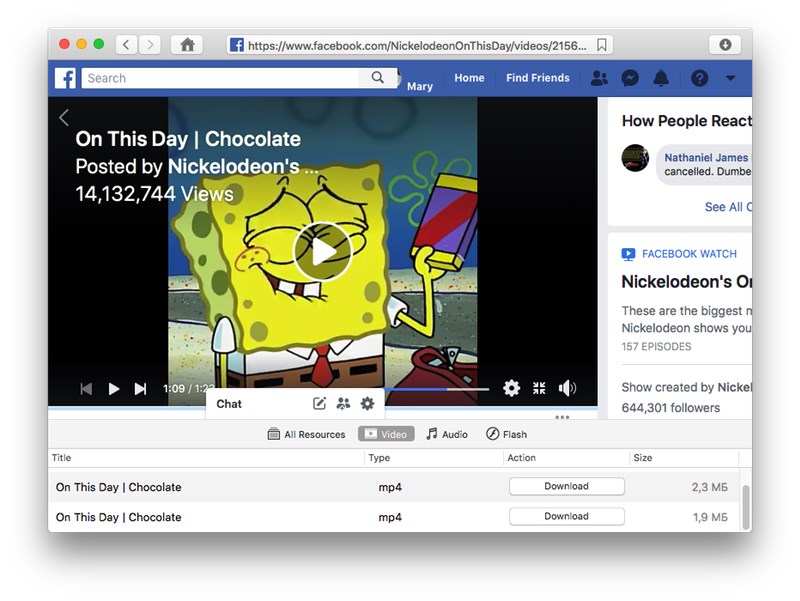Open Facebook friend requests icon
The width and height of the screenshot is (800, 601).
tap(599, 78)
